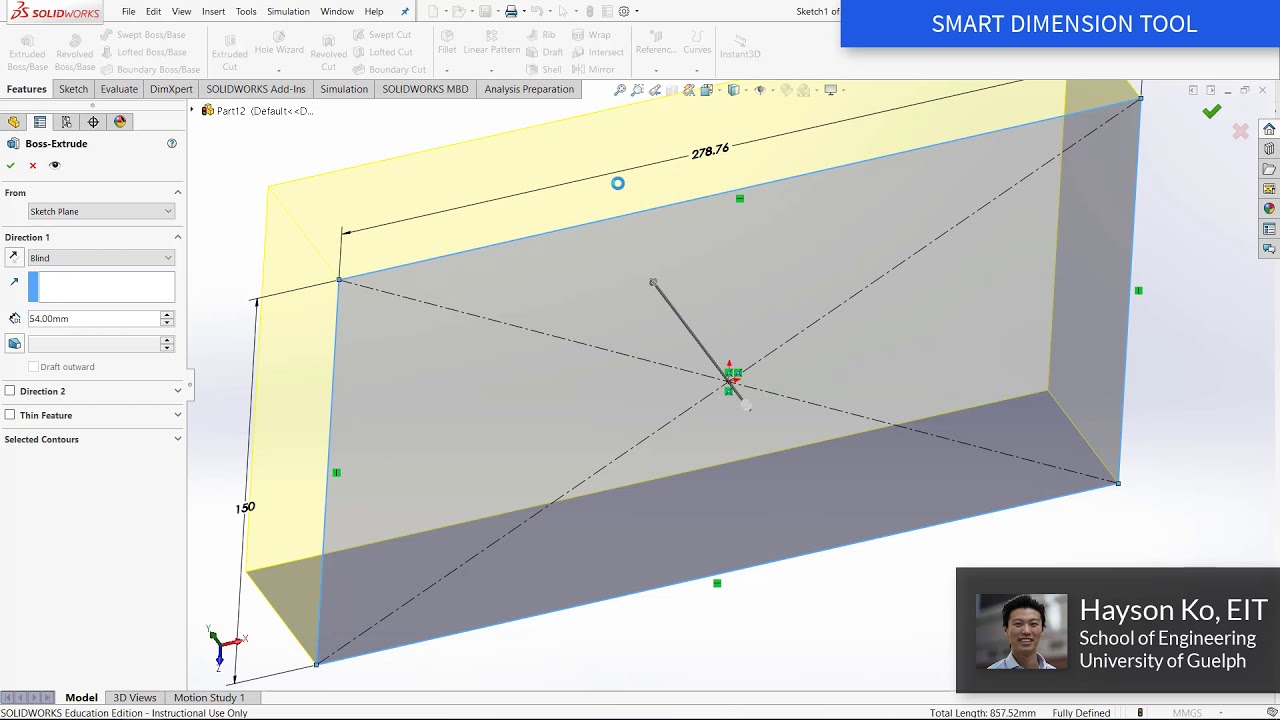This screenshot has height=720, width=1280.
Task: Click the Previous View icon
Action: click(655, 90)
